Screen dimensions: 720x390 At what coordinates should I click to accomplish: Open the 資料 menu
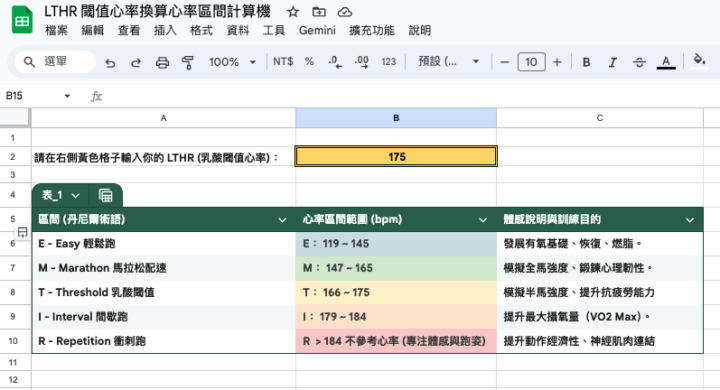[x=238, y=30]
